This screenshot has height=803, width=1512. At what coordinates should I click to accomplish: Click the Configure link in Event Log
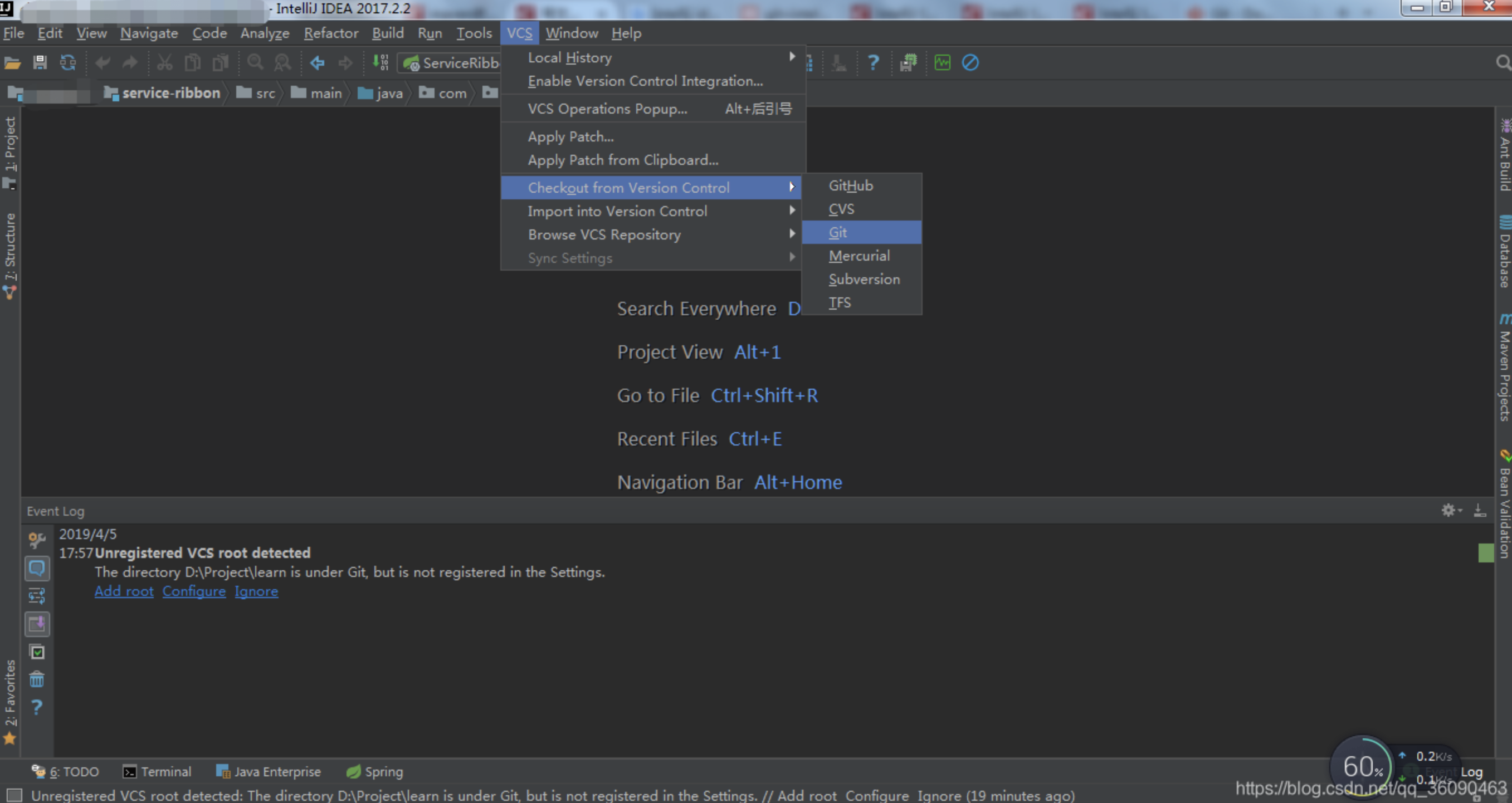pos(194,591)
